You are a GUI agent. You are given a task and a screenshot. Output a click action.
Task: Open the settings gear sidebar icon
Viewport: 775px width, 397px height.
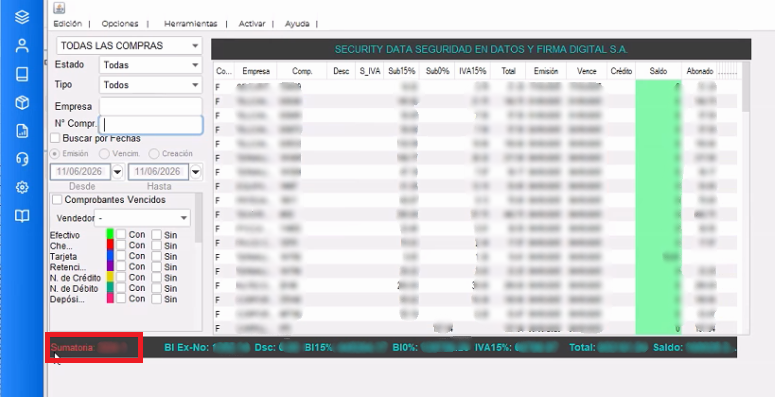click(x=22, y=187)
